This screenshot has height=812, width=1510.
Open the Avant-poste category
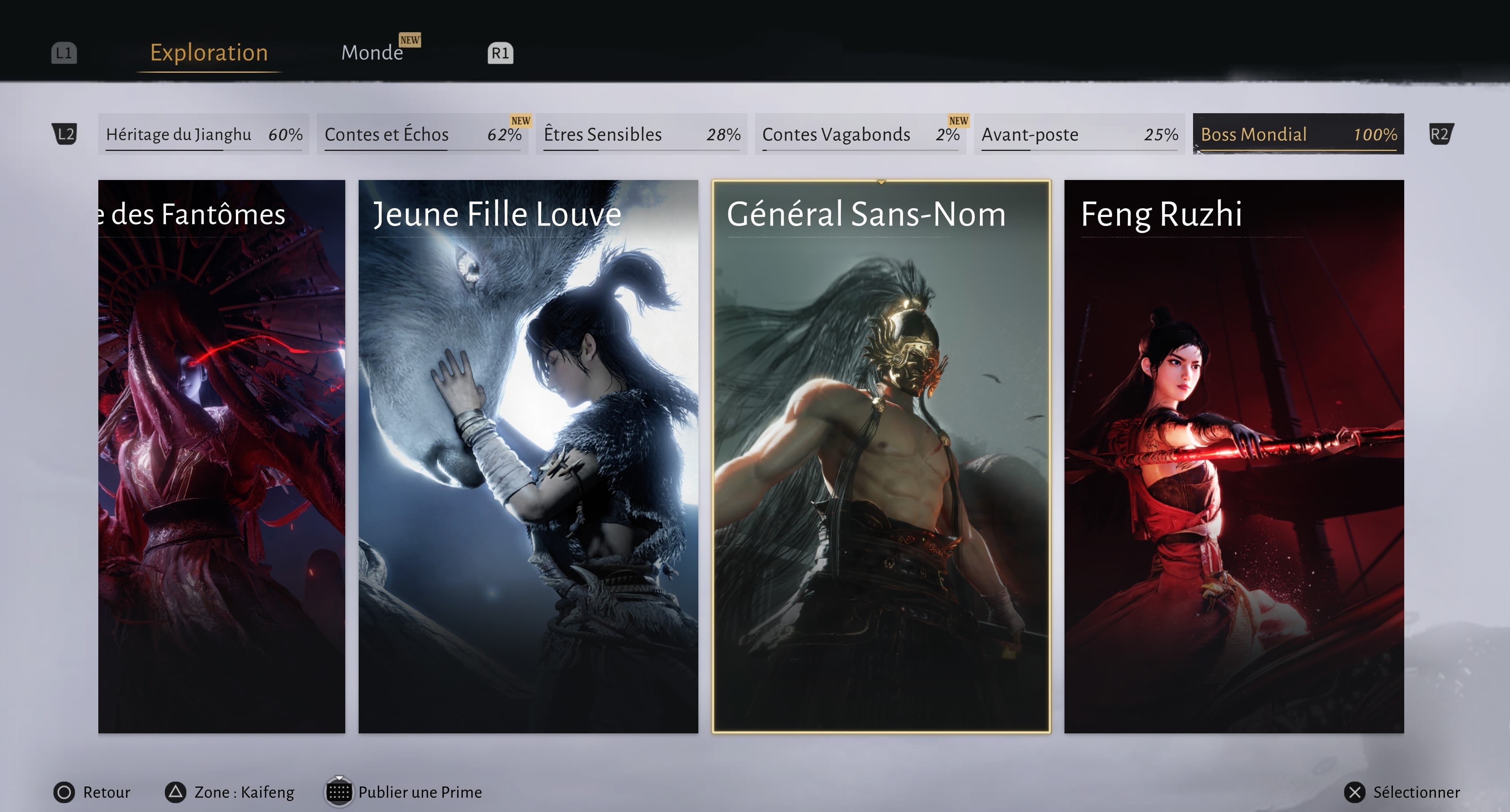[x=1080, y=134]
